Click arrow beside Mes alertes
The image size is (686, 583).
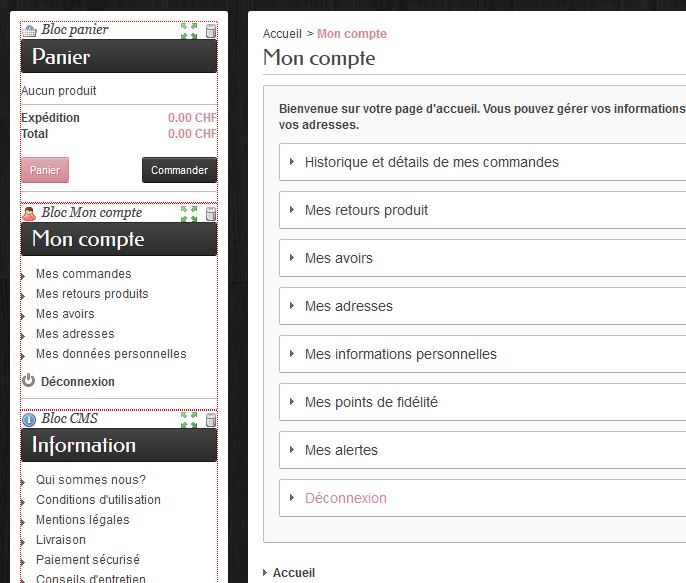(x=292, y=450)
